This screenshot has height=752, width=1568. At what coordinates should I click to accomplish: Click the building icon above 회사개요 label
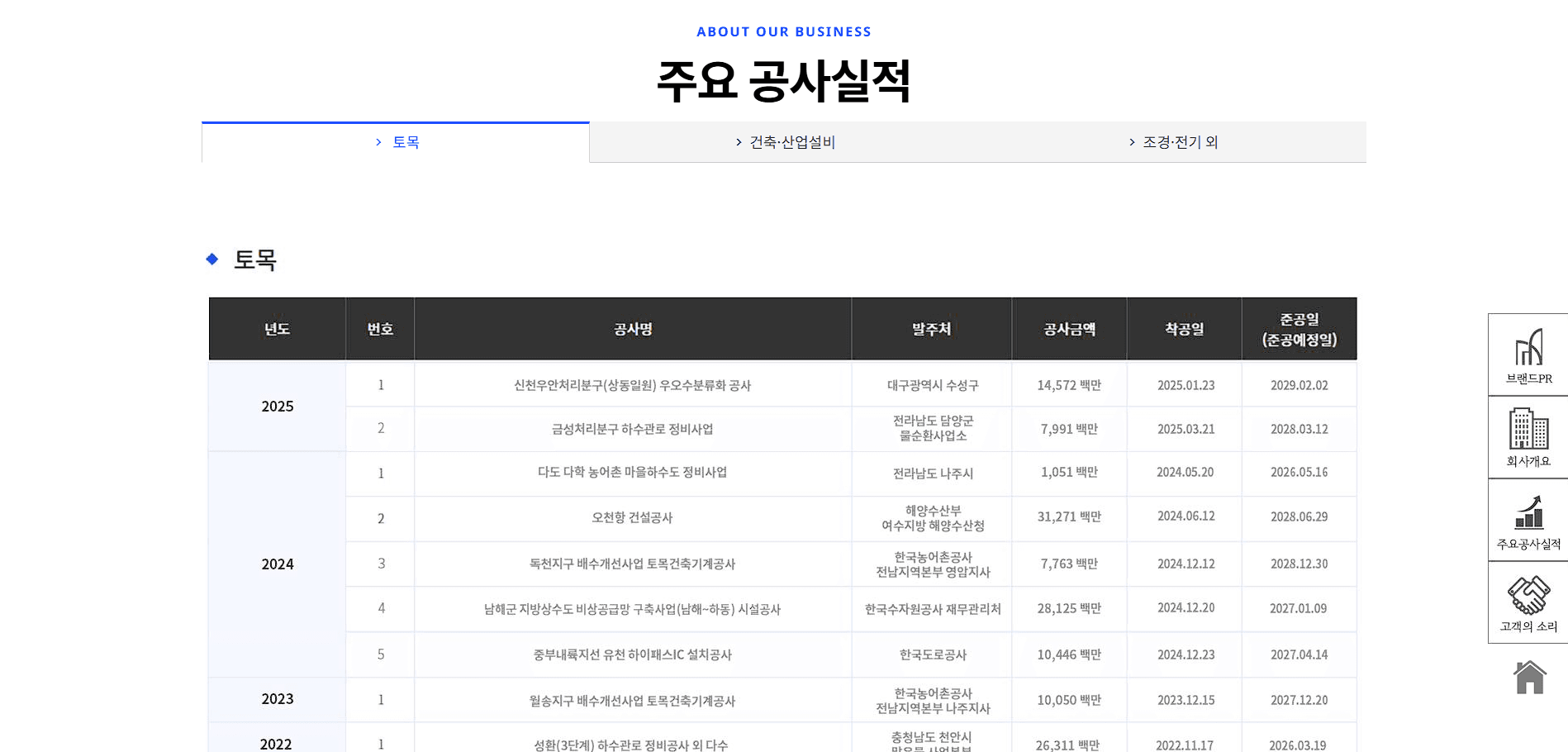[x=1528, y=427]
